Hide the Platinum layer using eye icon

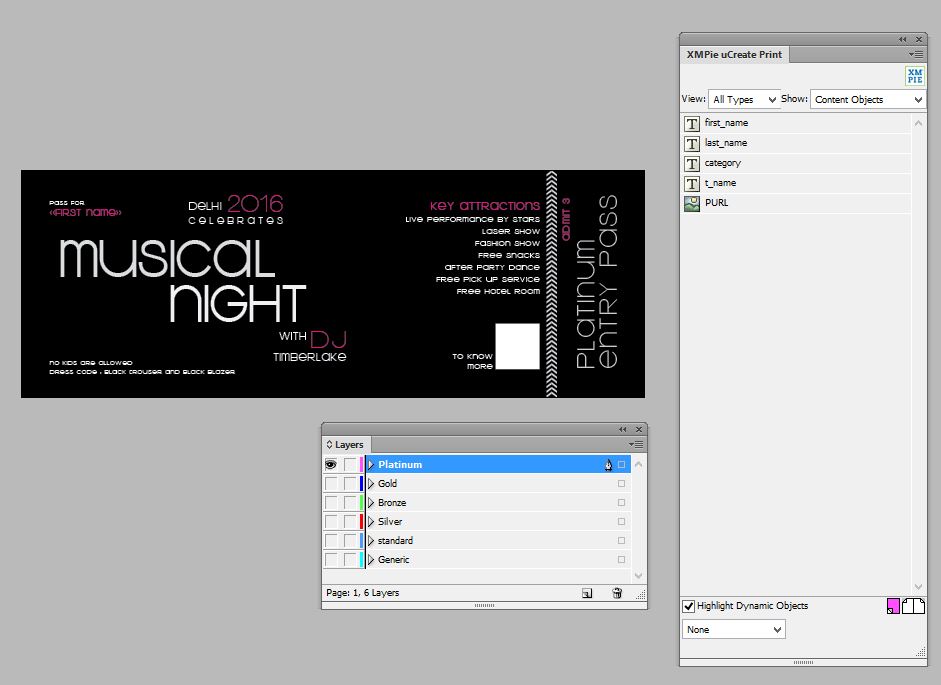(x=331, y=465)
